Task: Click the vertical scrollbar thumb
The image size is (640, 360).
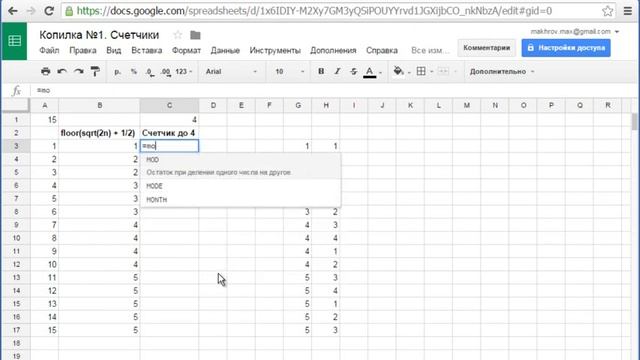Action: [x=634, y=122]
